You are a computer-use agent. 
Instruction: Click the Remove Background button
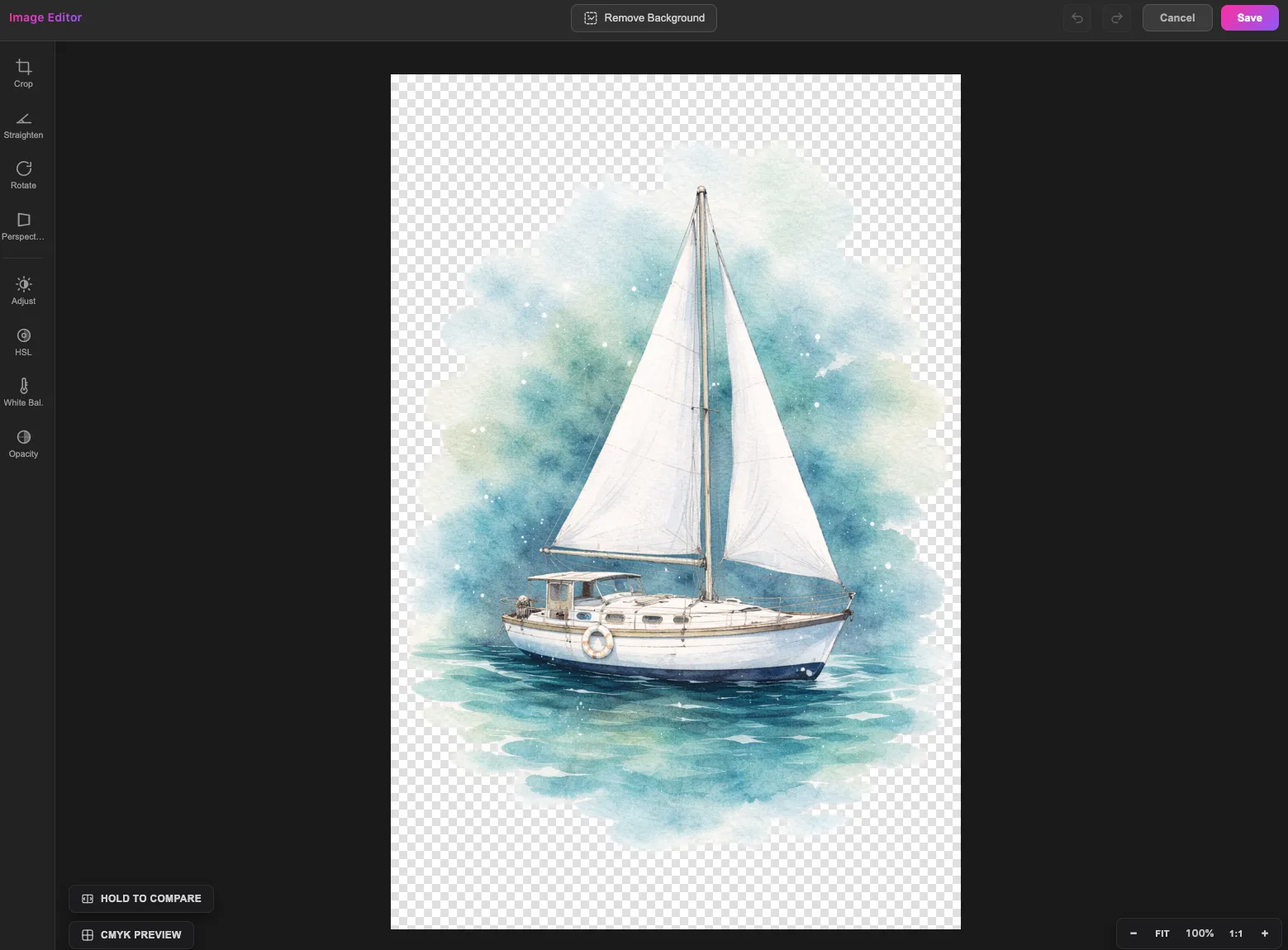click(x=644, y=18)
